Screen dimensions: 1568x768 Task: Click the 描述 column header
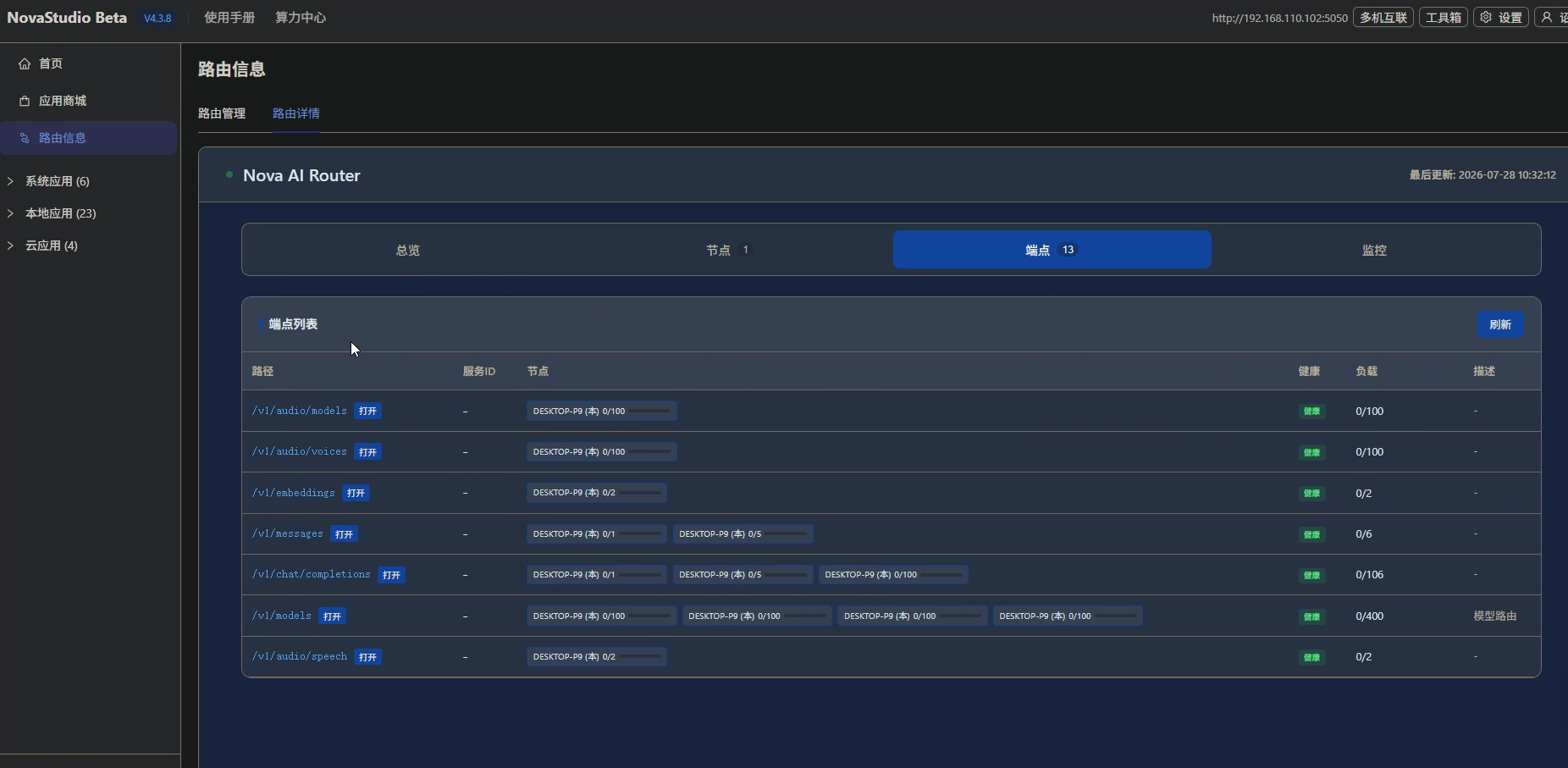[x=1484, y=371]
